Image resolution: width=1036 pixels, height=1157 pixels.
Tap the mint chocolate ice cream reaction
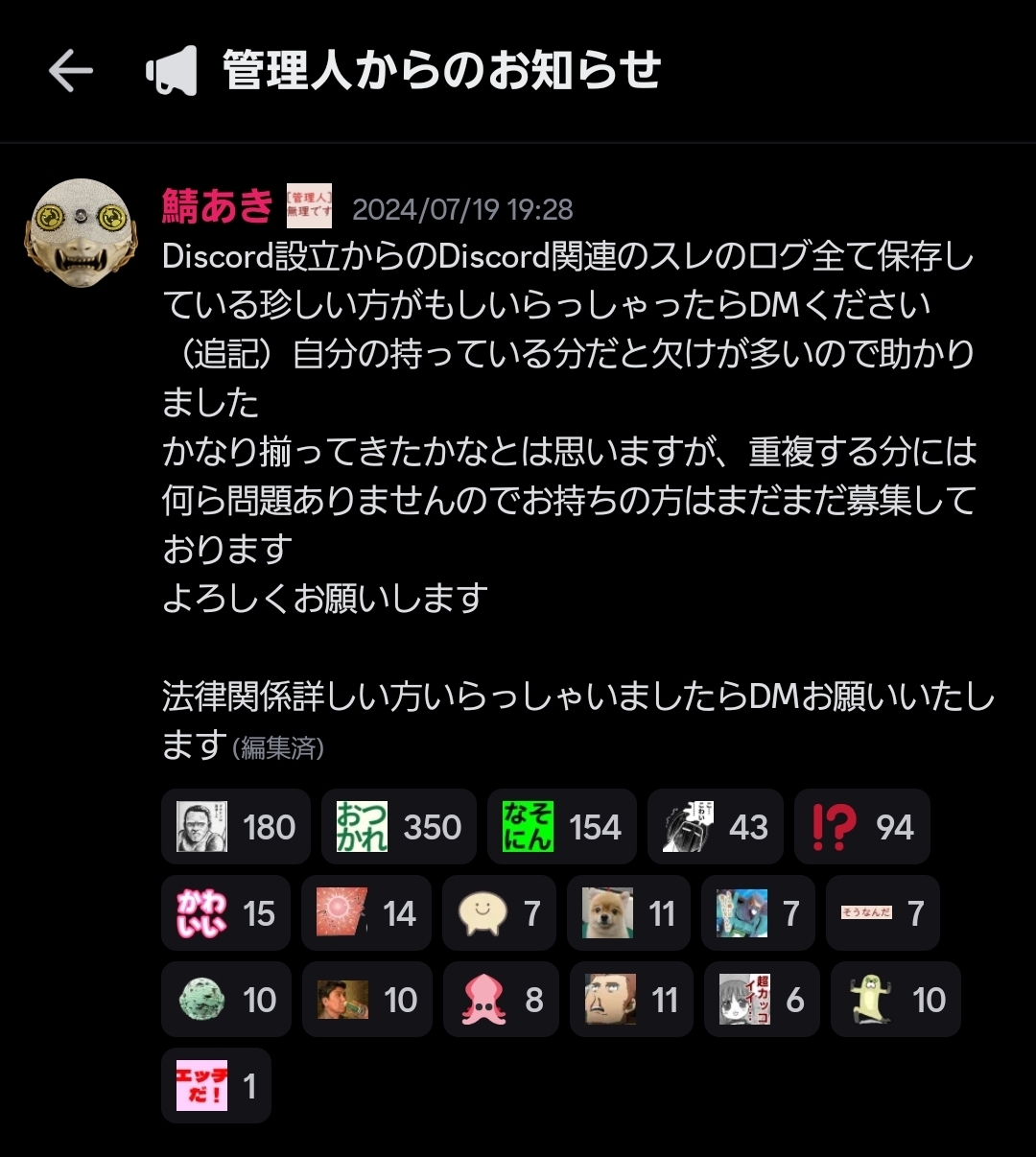pos(226,1000)
